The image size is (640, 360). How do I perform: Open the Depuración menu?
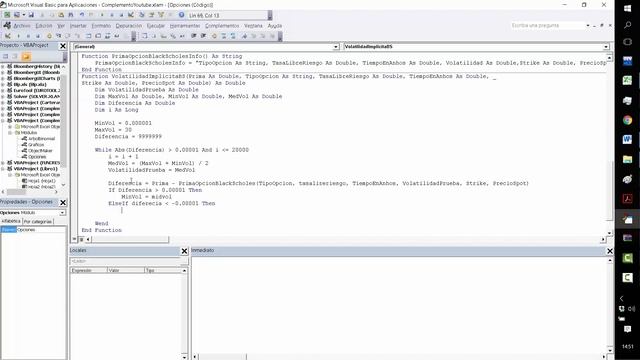tap(129, 26)
